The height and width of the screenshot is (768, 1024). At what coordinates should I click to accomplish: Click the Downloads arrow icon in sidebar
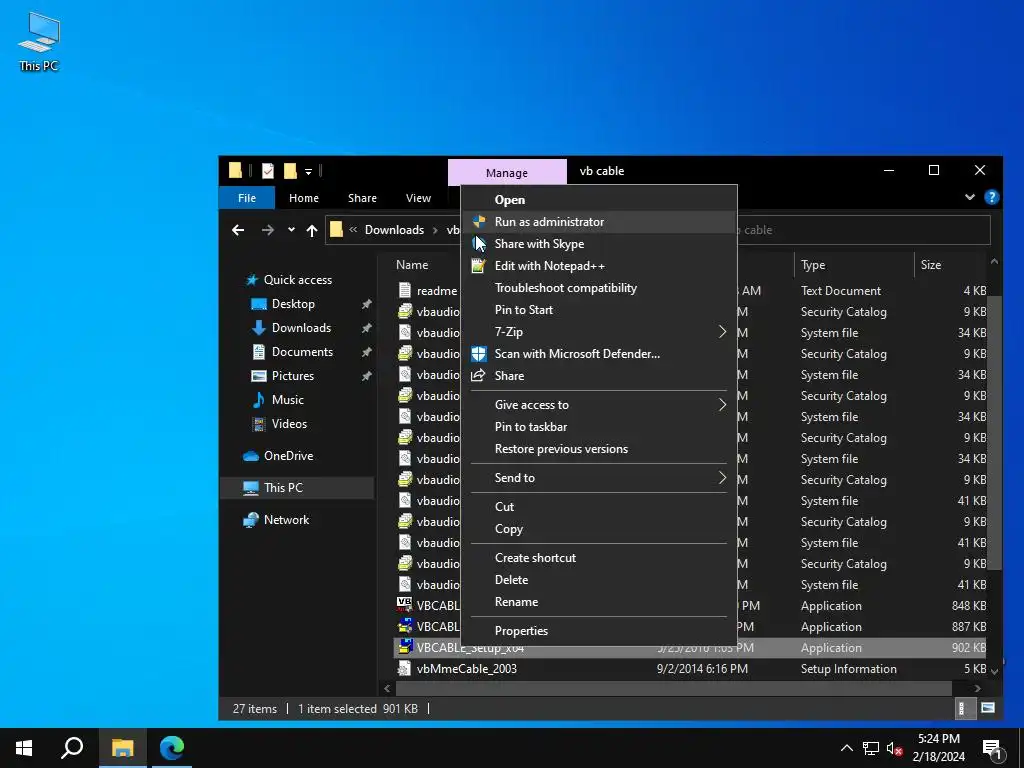(x=259, y=328)
